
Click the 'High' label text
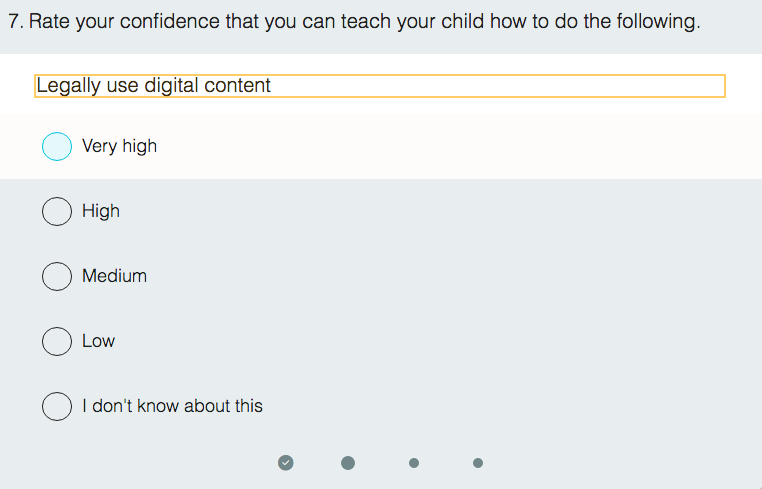point(101,211)
